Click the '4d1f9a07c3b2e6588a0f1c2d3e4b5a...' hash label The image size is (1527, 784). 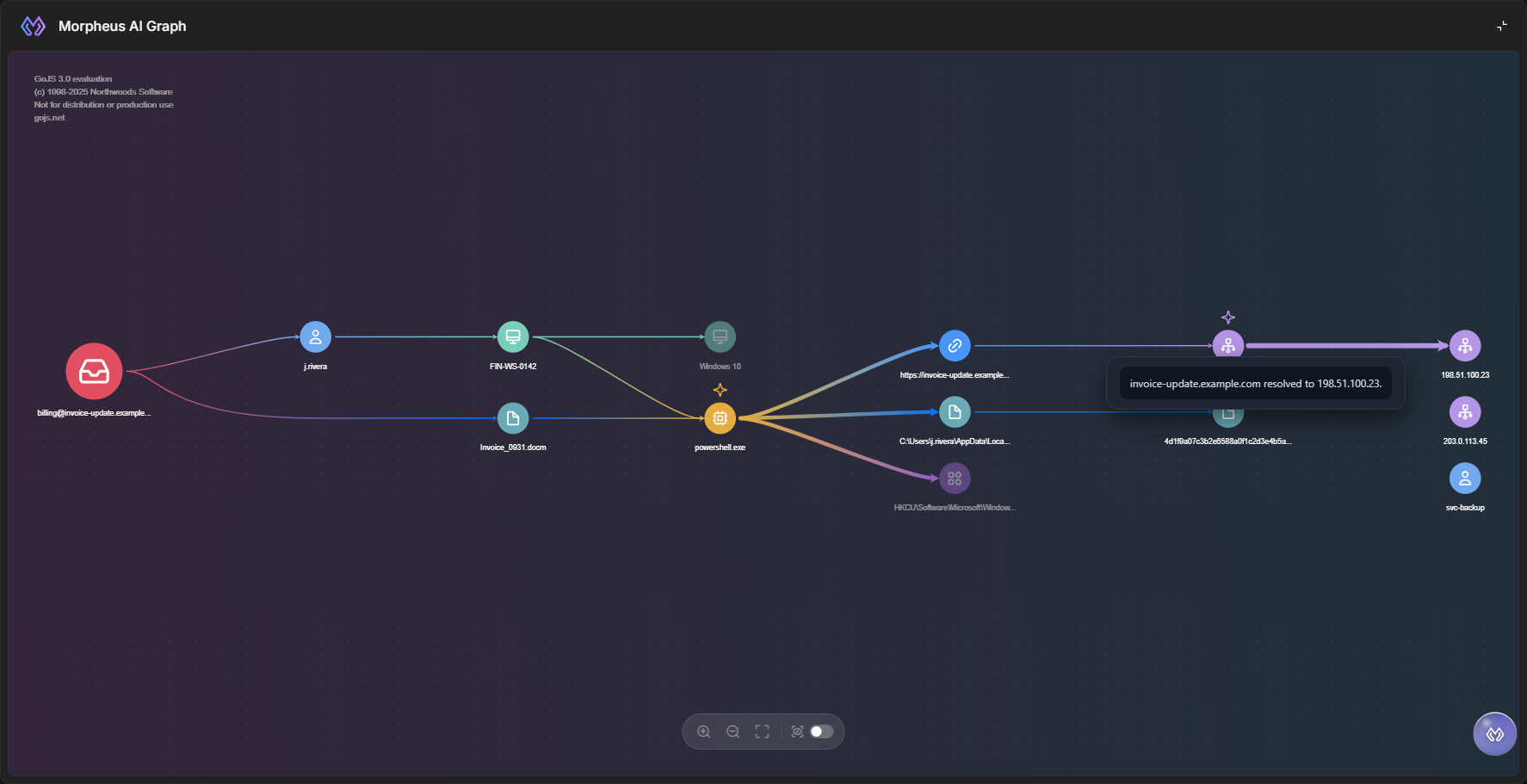click(x=1228, y=441)
